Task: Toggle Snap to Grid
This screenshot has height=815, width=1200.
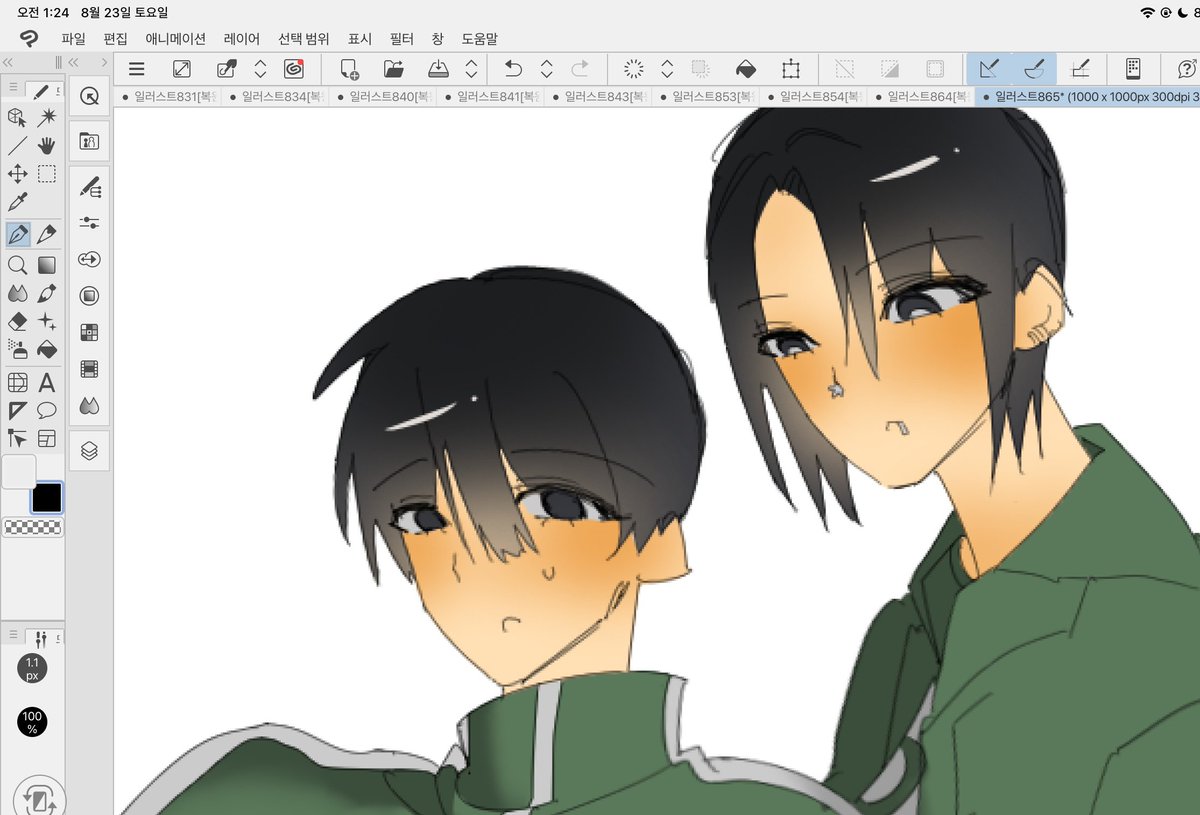Action: [x=1079, y=69]
